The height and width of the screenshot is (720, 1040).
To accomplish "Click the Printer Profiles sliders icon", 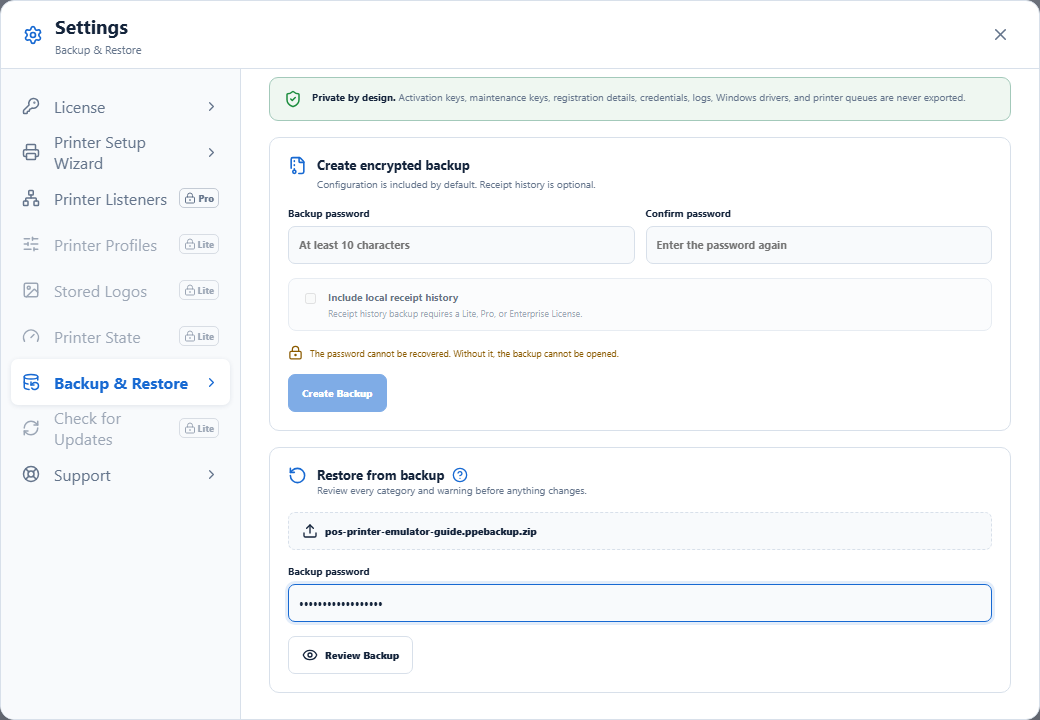I will 31,245.
